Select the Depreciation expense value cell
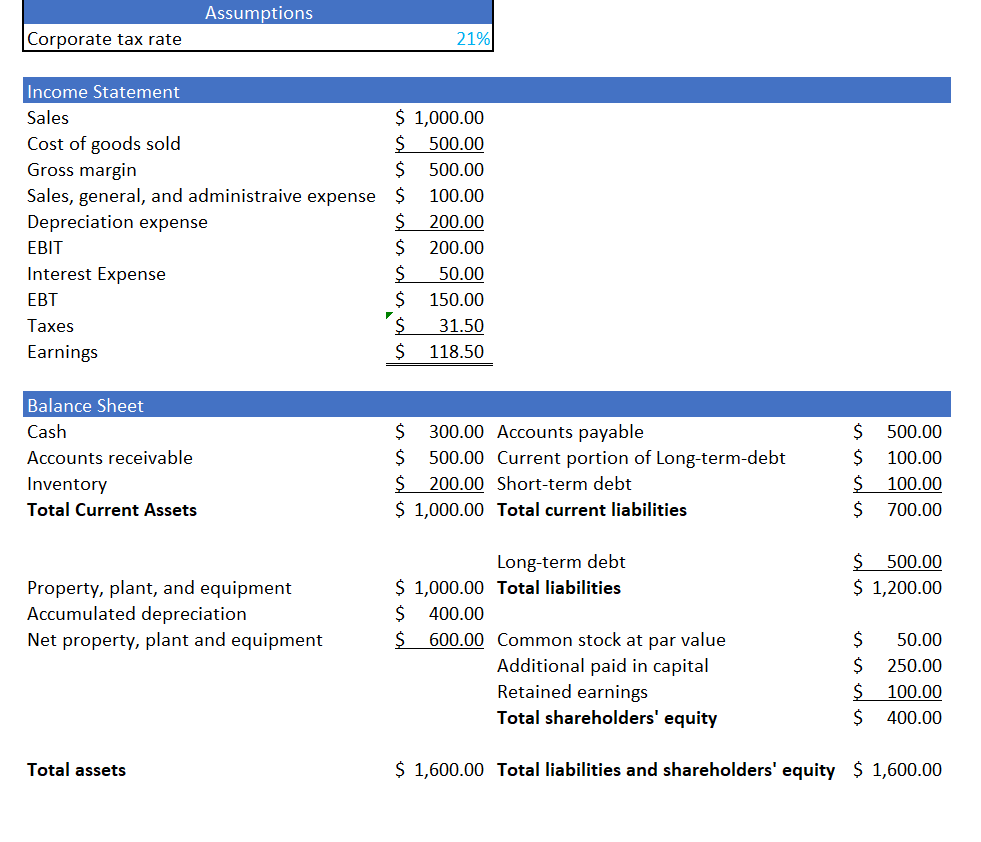 coord(440,221)
